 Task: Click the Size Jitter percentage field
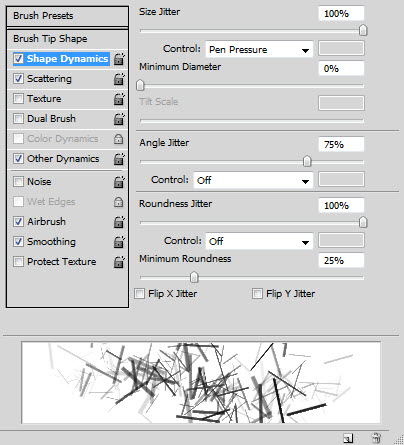341,14
